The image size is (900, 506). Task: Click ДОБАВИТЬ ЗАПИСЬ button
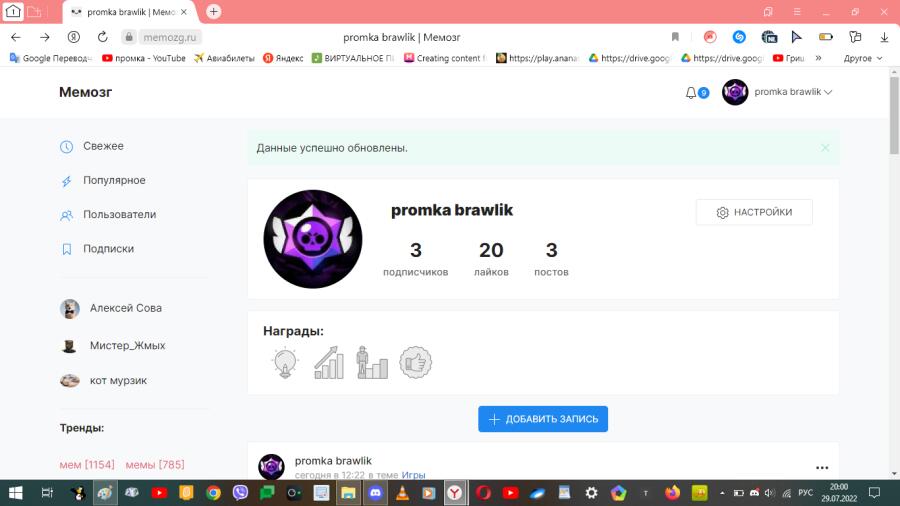click(543, 419)
